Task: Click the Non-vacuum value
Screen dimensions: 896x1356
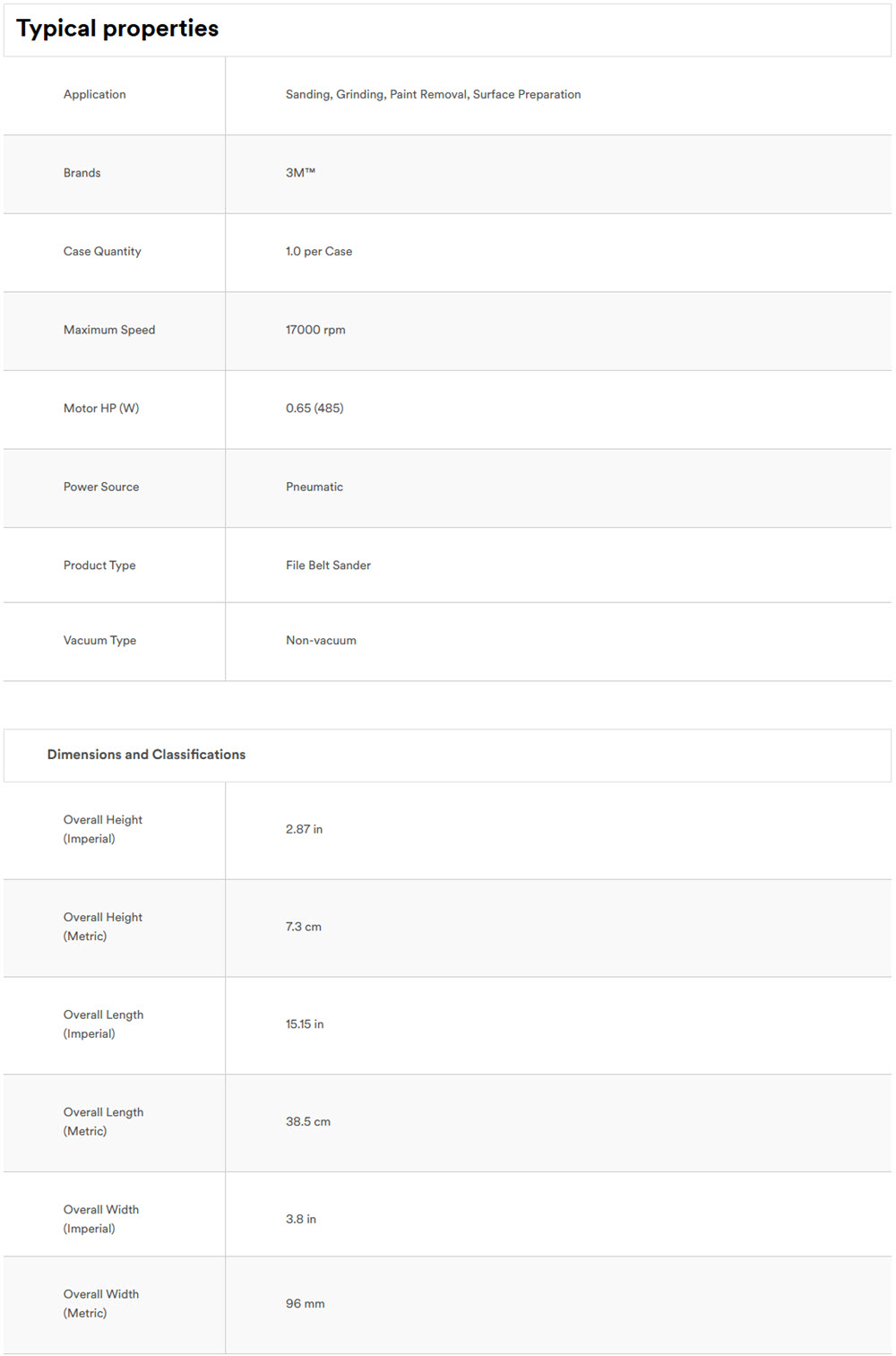Action: (x=321, y=640)
